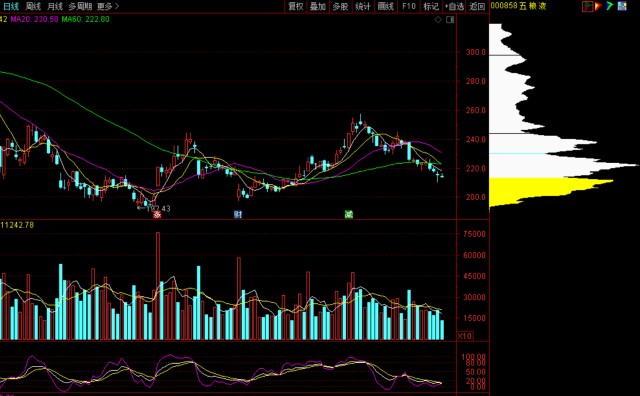The width and height of the screenshot is (640, 396).
Task: Switch to 日线 daily chart tab
Action: point(11,6)
